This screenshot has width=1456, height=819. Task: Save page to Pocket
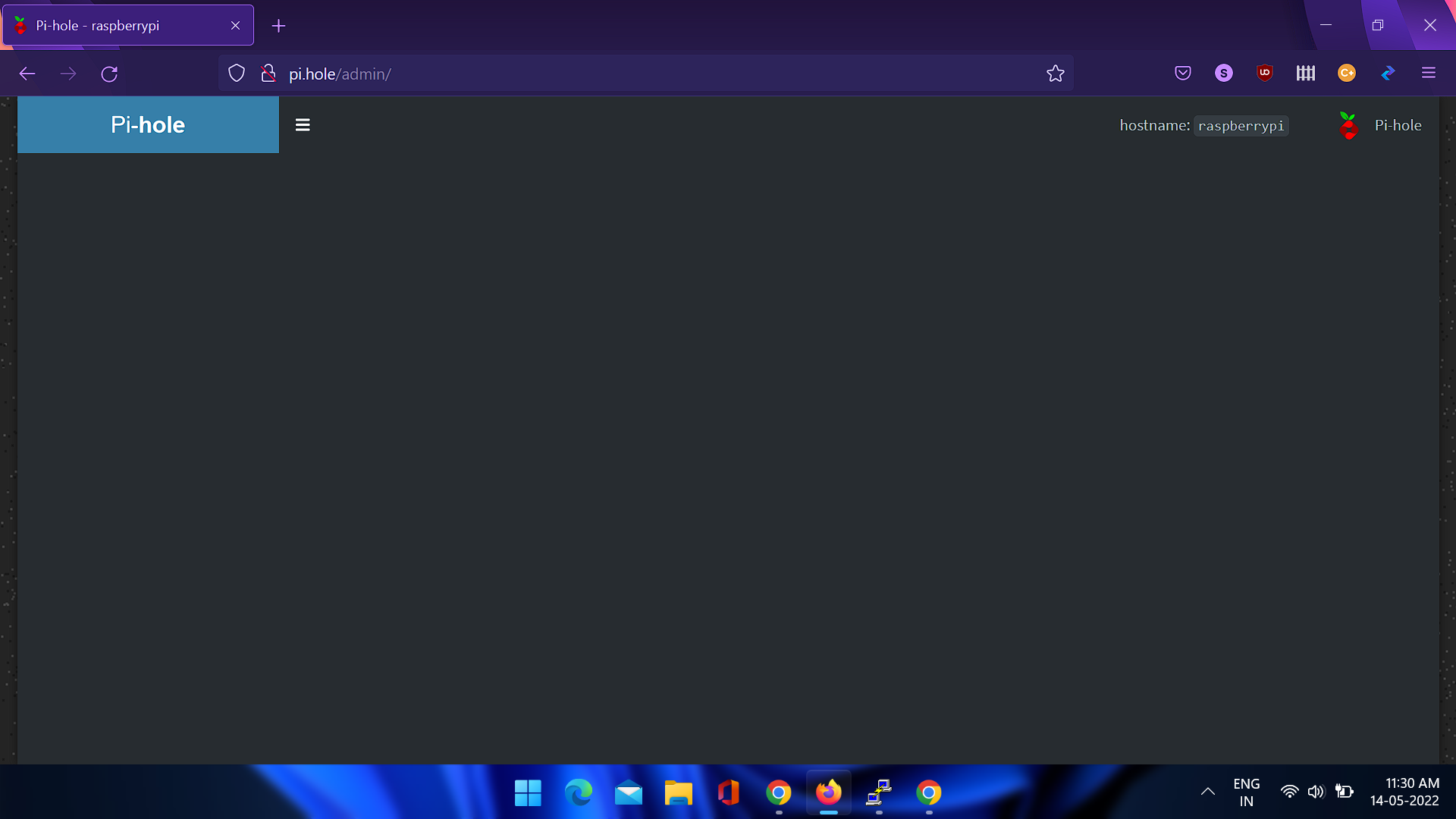click(1183, 73)
